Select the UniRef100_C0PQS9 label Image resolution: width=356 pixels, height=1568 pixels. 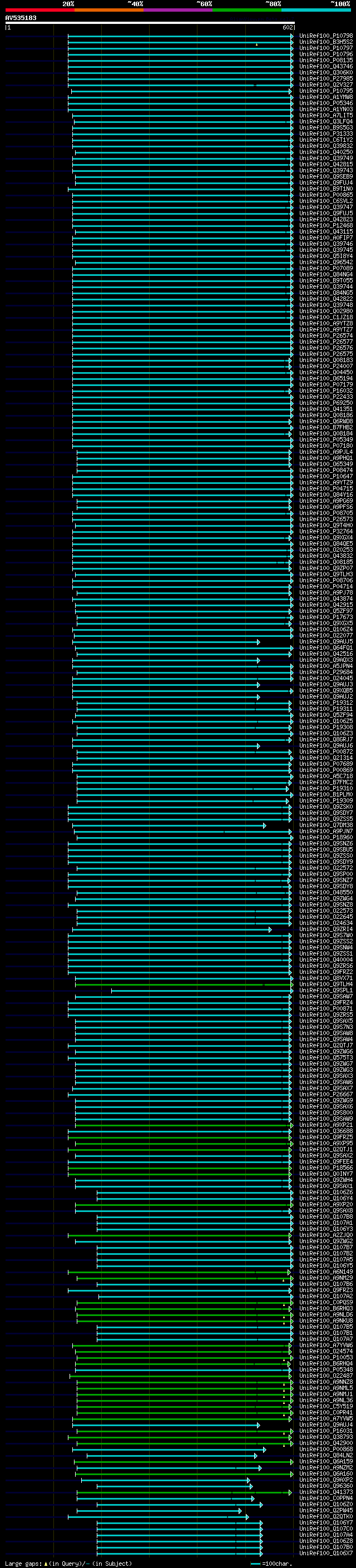(326, 1303)
